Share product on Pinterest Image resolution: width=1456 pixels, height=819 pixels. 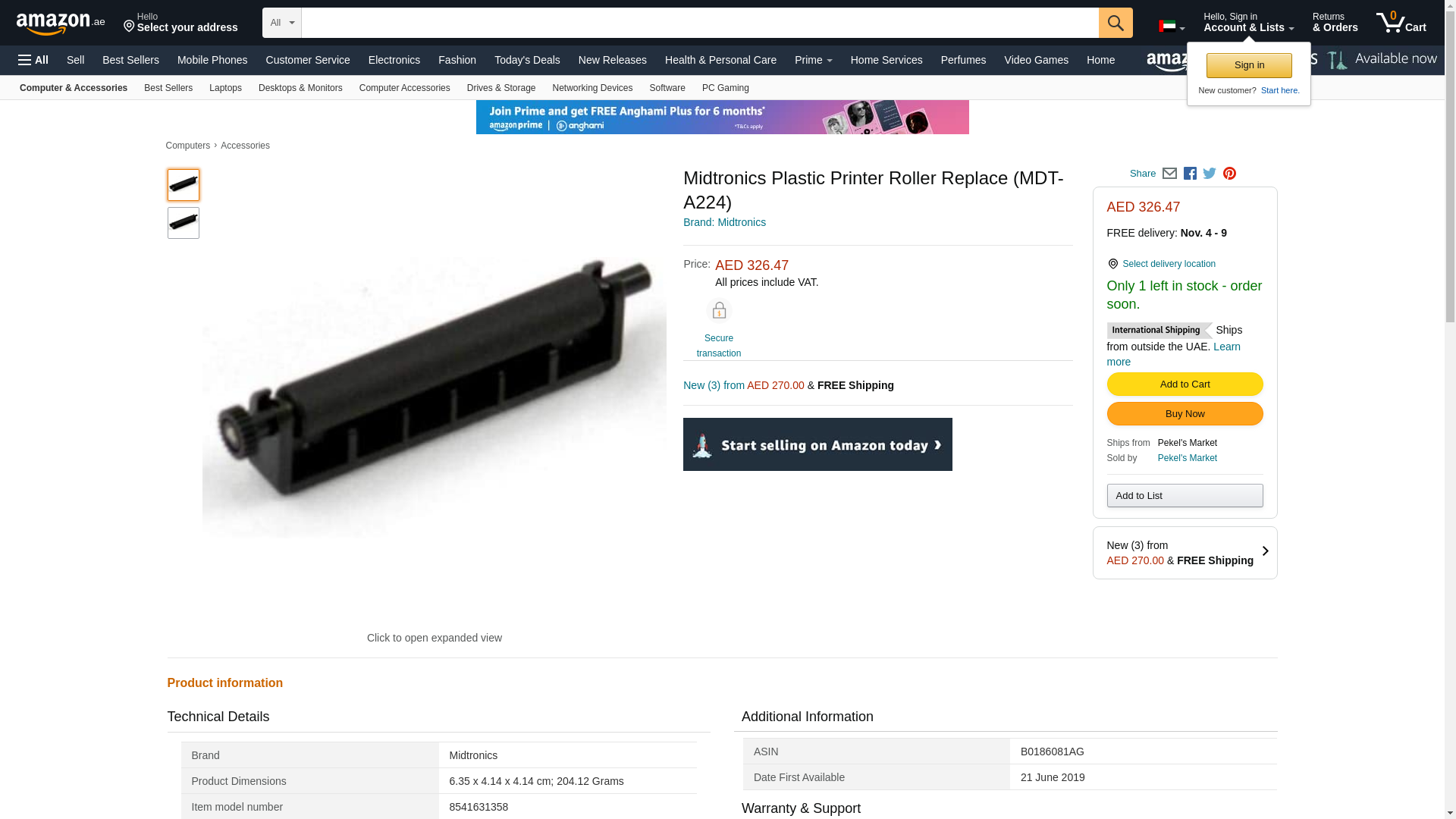[x=1229, y=174]
